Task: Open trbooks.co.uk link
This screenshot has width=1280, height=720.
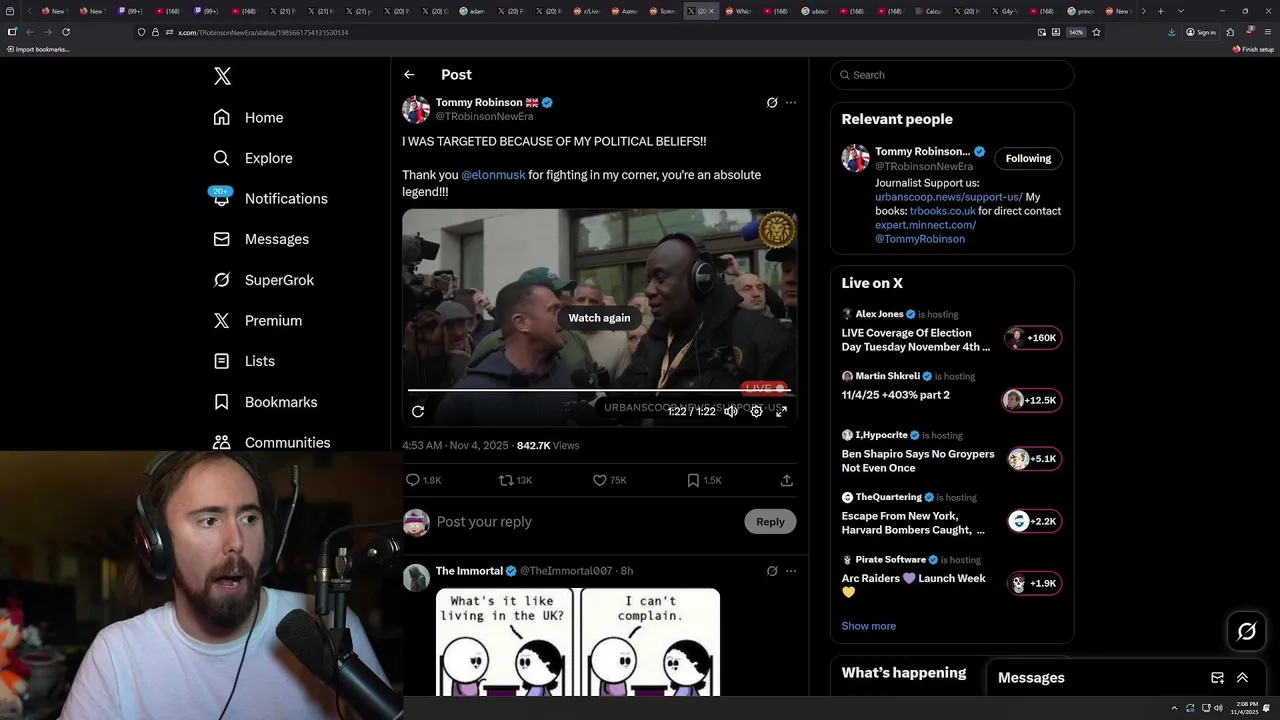Action: (942, 211)
